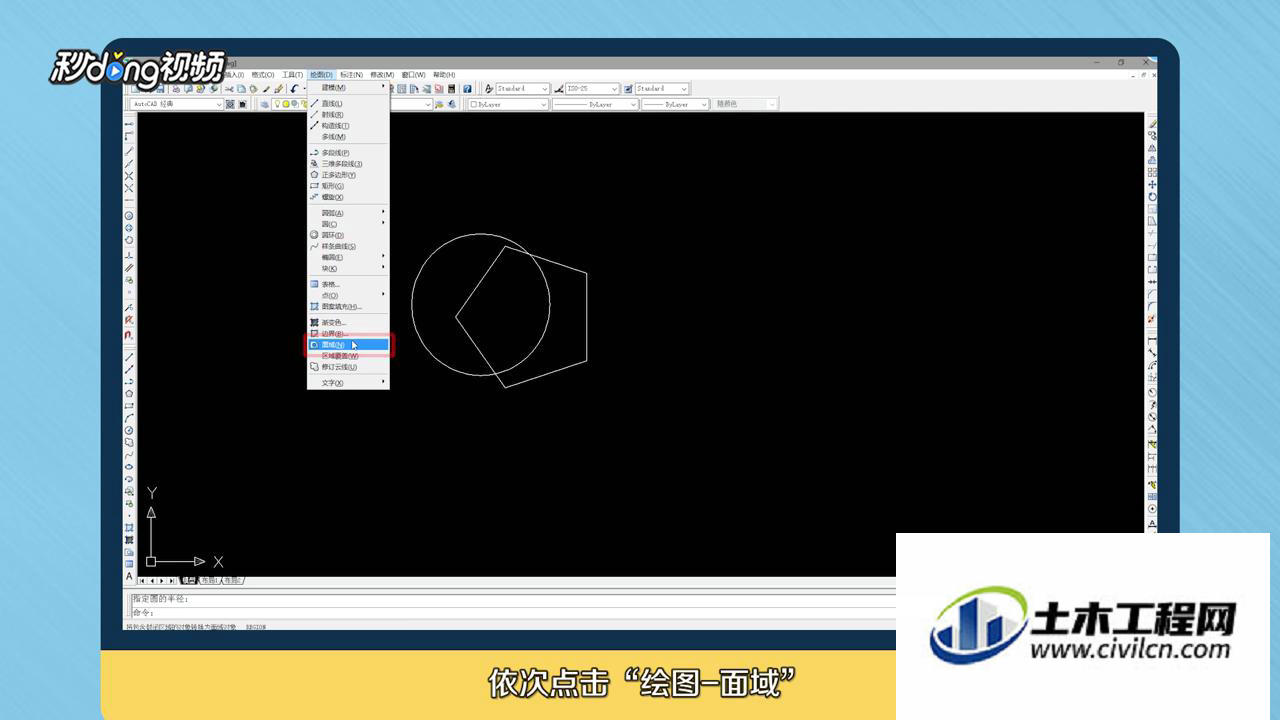
Task: Expand the 圆弧(A) submenu
Action: tap(348, 213)
